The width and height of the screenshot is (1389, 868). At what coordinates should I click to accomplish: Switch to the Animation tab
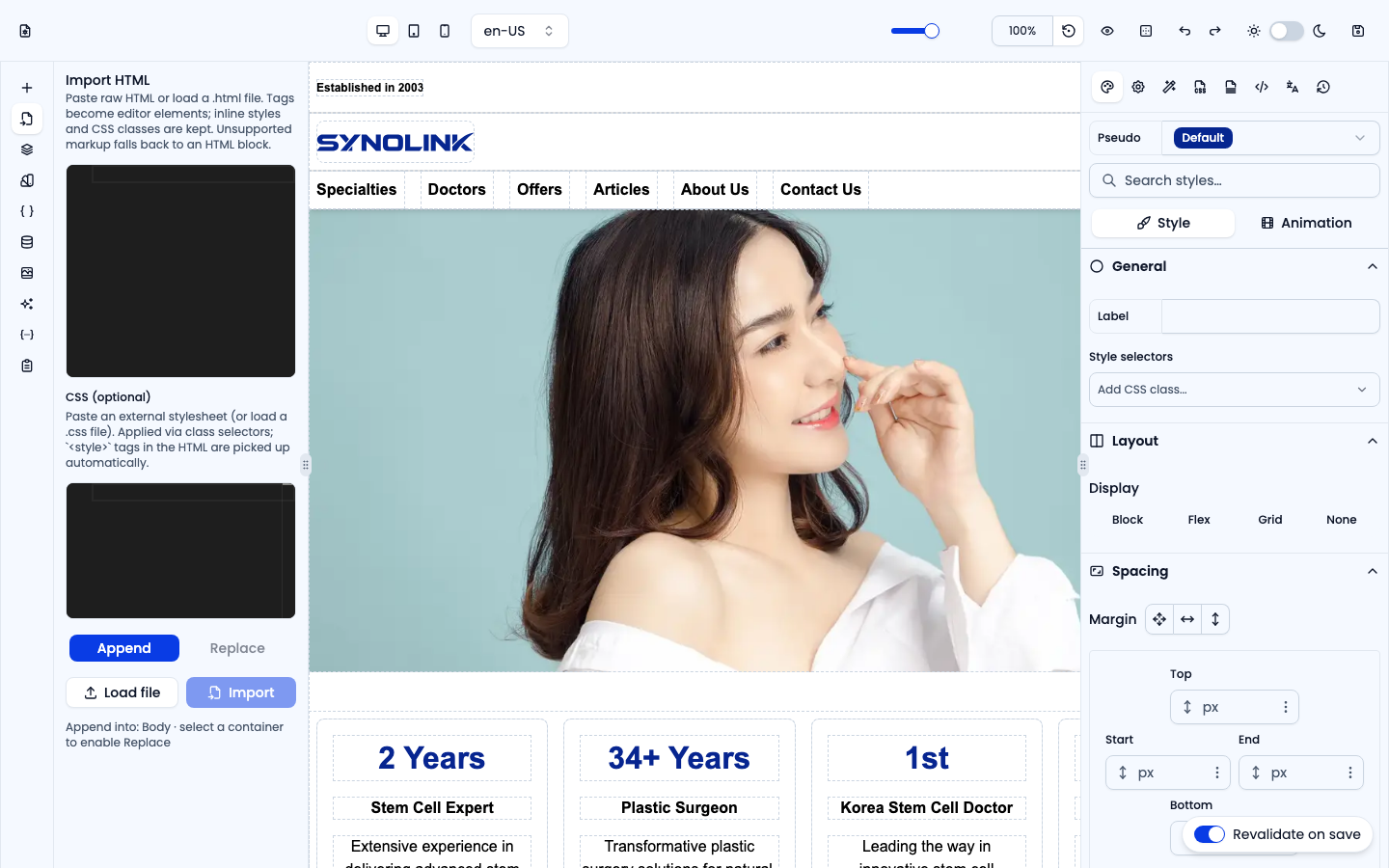click(x=1306, y=223)
